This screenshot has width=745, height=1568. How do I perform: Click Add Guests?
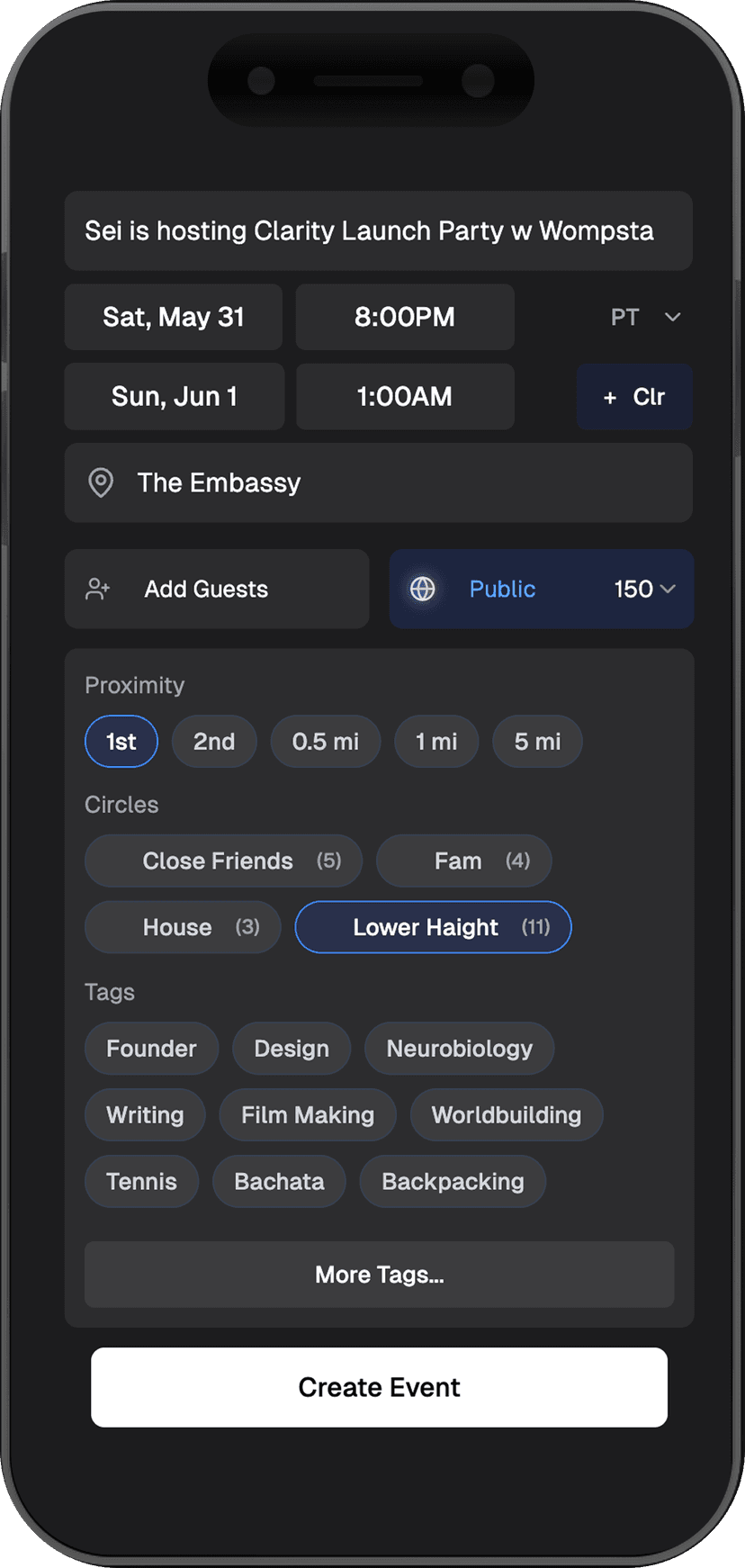pyautogui.click(x=205, y=589)
